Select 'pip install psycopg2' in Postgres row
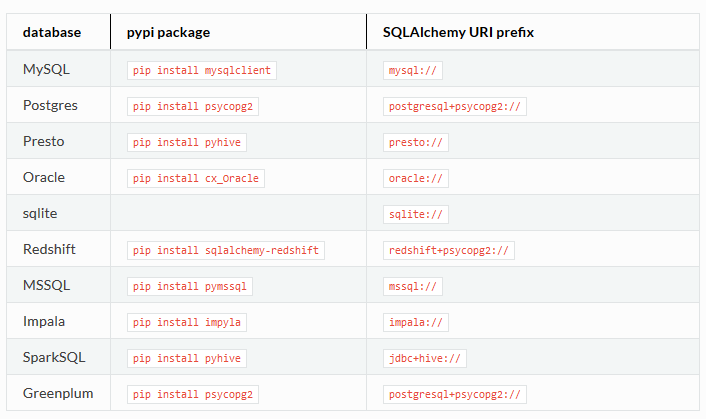This screenshot has width=706, height=419. [x=193, y=107]
